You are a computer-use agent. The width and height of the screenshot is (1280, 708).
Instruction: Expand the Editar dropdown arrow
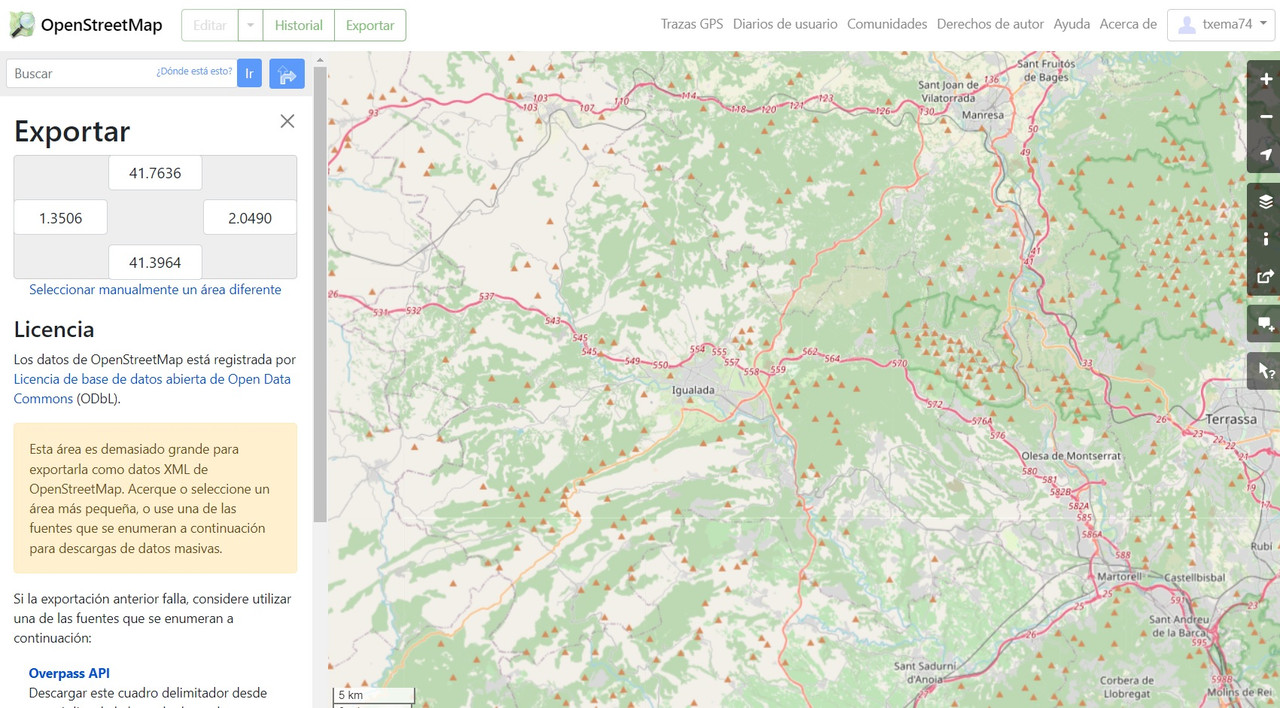pos(251,25)
